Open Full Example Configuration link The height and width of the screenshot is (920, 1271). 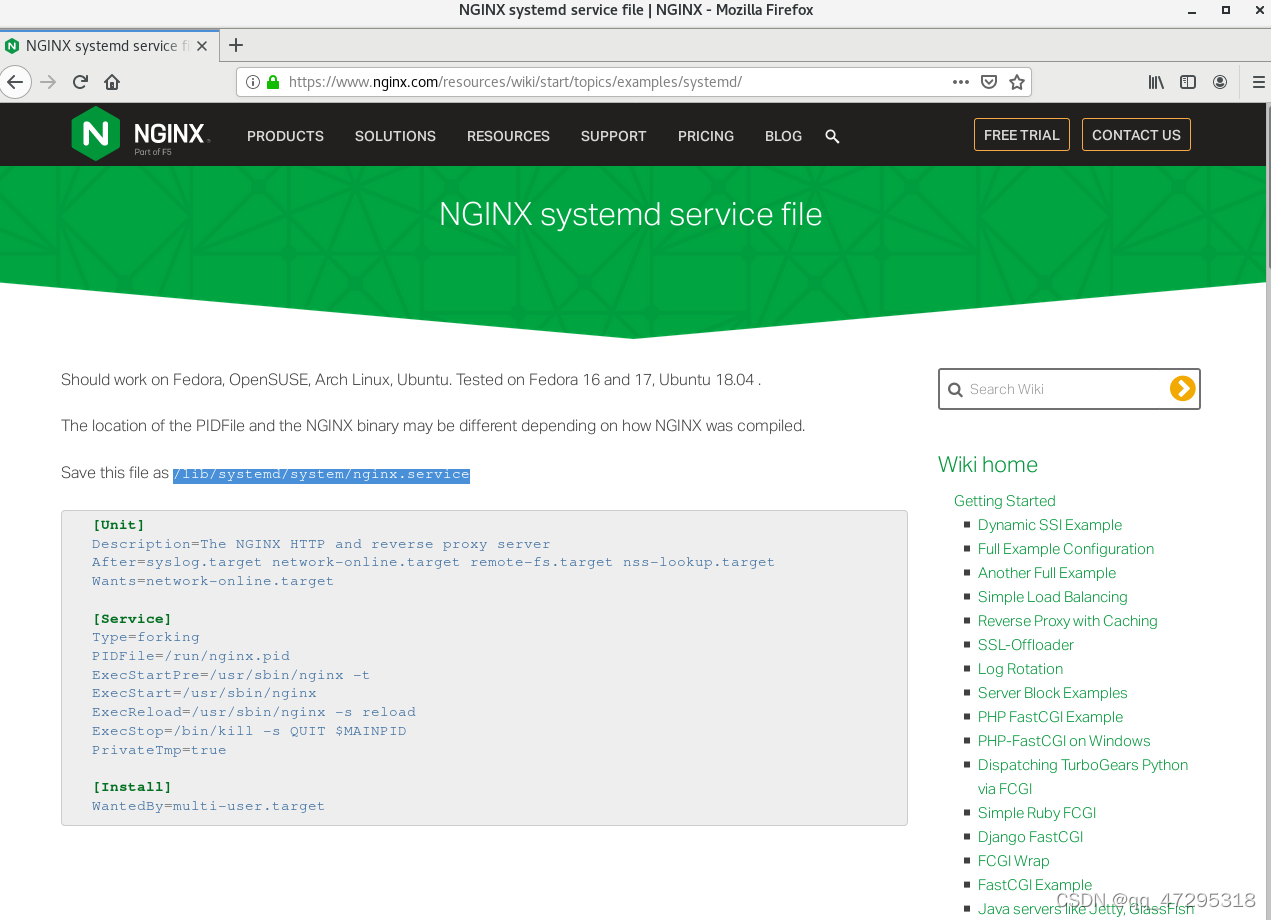1066,549
